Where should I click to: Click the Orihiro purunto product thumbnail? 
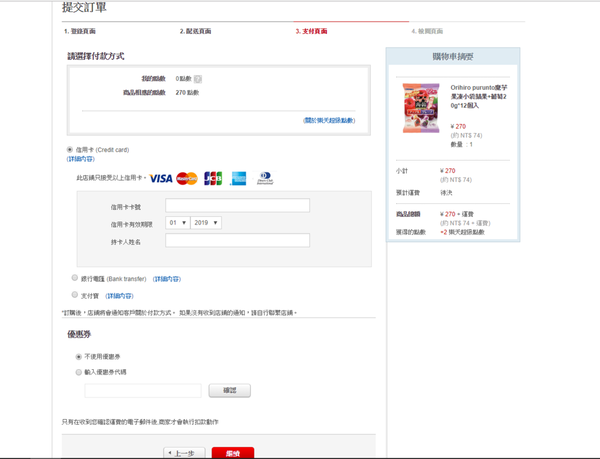coord(420,108)
